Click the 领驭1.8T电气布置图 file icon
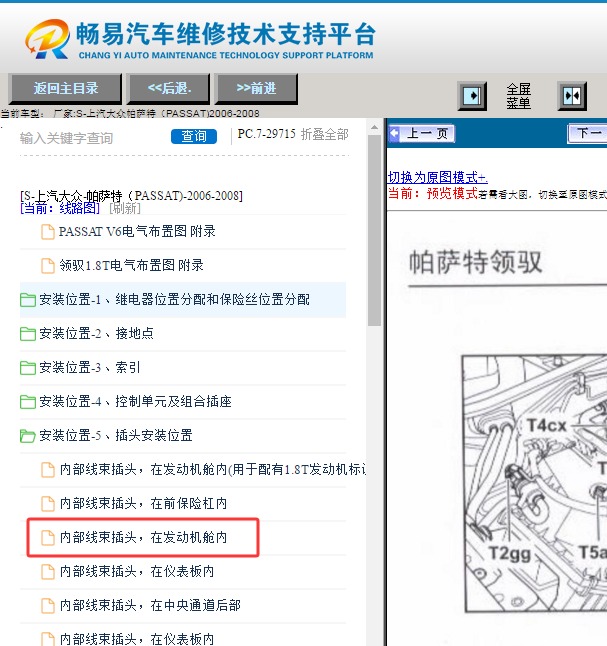Viewport: 607px width, 646px height. pos(47,266)
